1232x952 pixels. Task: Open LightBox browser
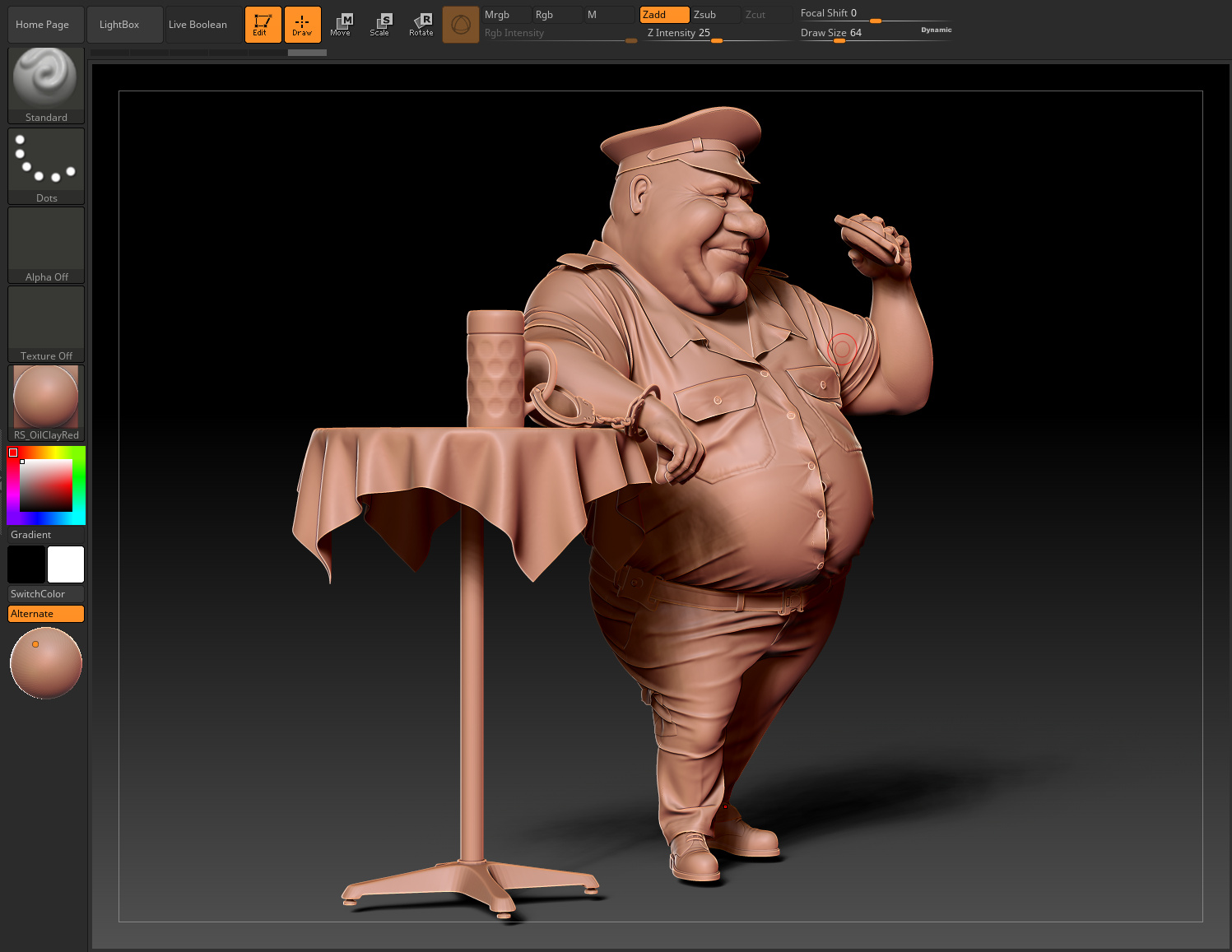tap(124, 25)
